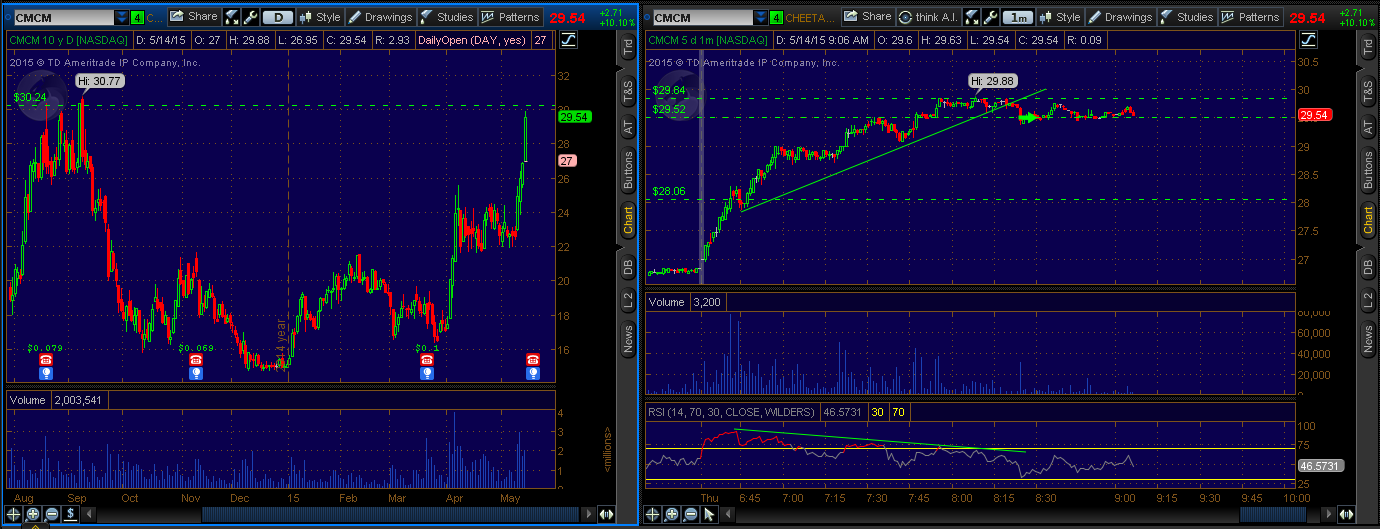Image resolution: width=1380 pixels, height=529 pixels.
Task: Click expand time axis arrows under left chart
Action: pos(606,514)
